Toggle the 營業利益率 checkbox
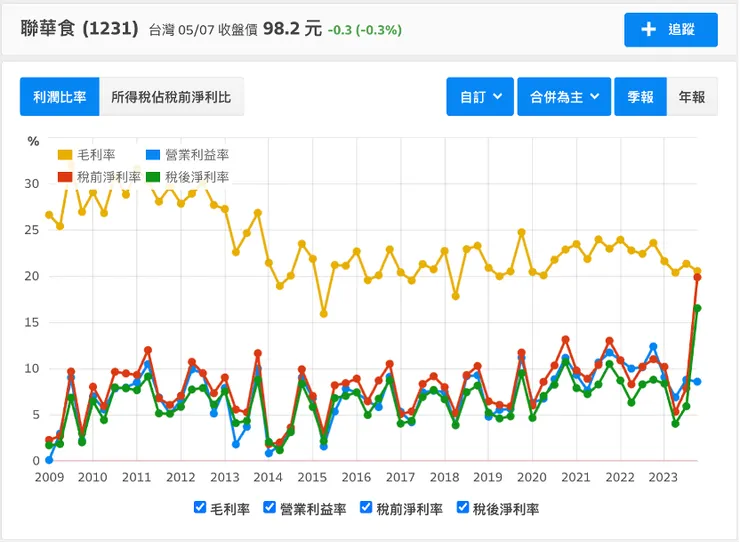The width and height of the screenshot is (740, 543). [269, 507]
